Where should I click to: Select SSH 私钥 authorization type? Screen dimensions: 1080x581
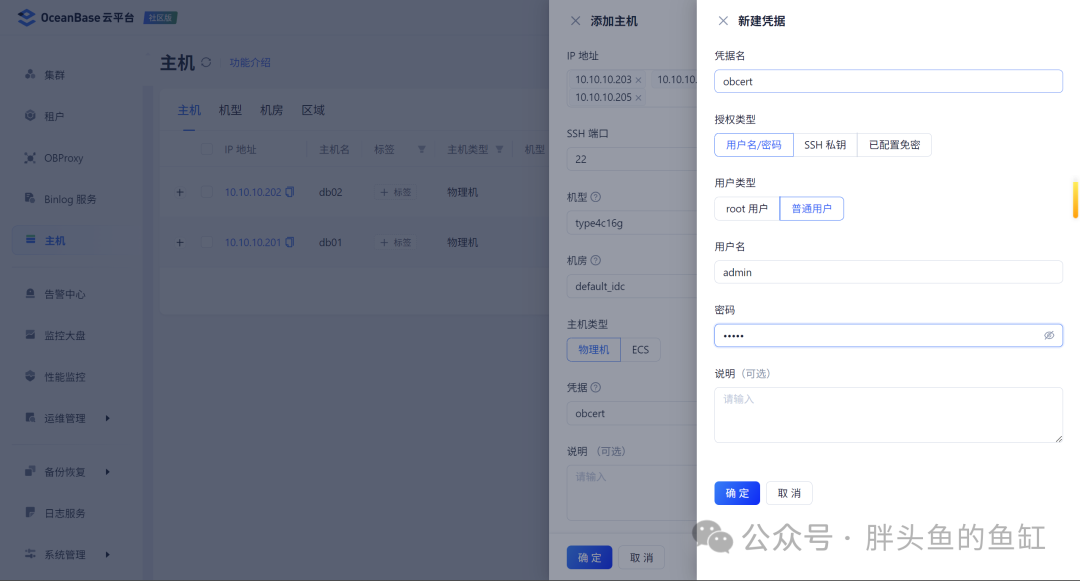tap(825, 145)
